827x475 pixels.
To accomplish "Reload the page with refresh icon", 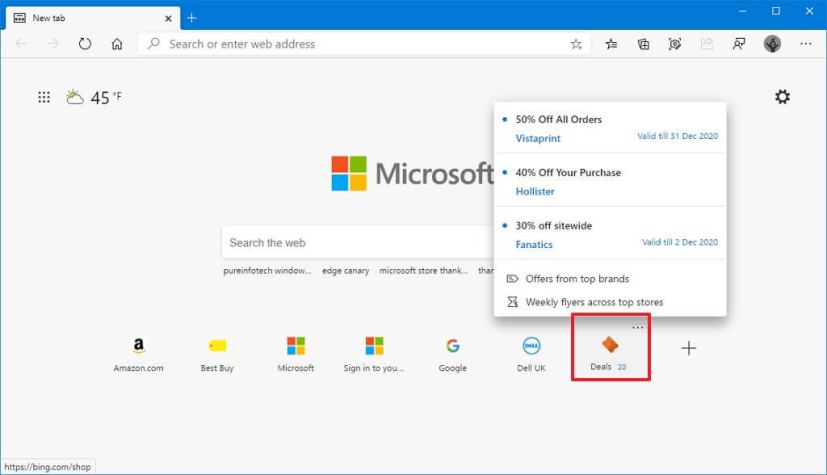I will [x=85, y=44].
